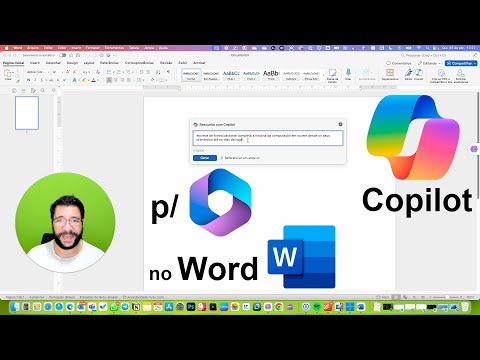Align text left in the paragraph group

(109, 80)
